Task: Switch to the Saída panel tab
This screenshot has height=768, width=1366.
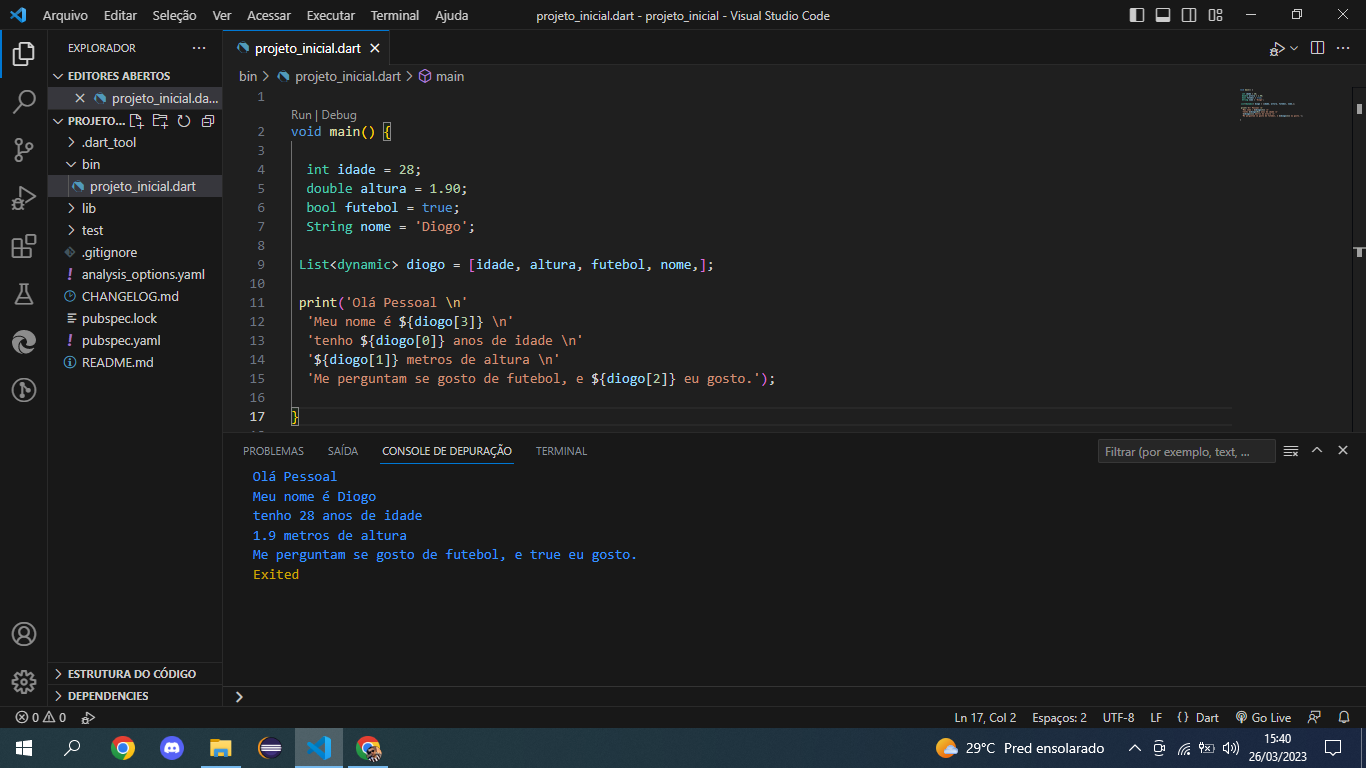Action: [343, 451]
